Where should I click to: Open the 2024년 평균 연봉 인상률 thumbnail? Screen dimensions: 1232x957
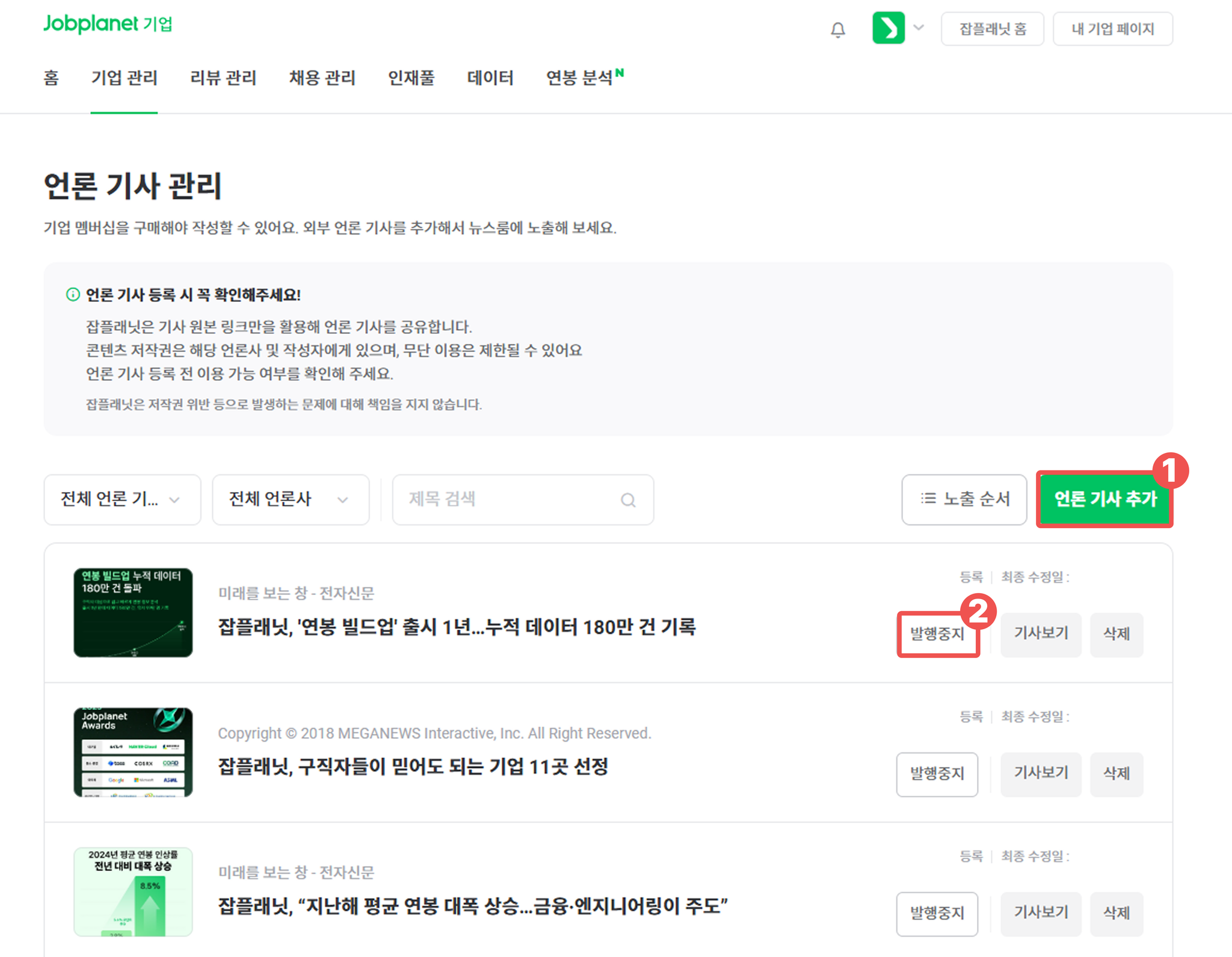point(133,891)
